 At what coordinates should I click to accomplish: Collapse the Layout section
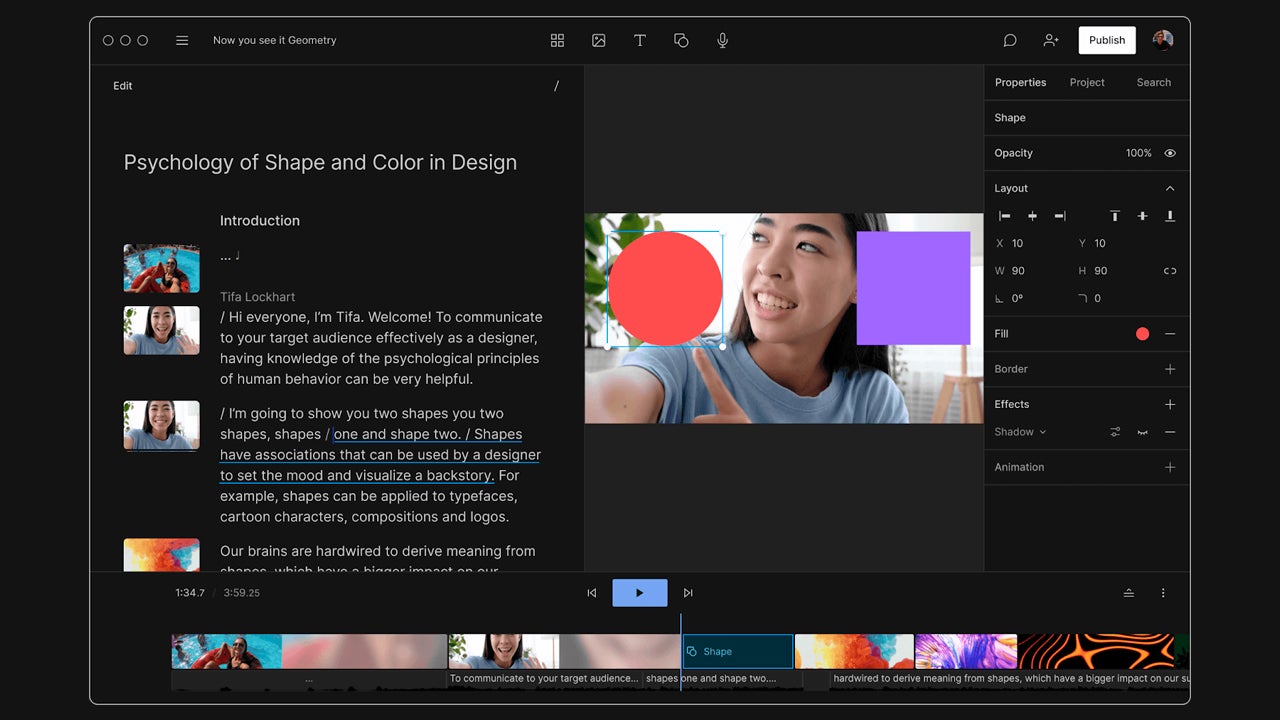point(1170,188)
